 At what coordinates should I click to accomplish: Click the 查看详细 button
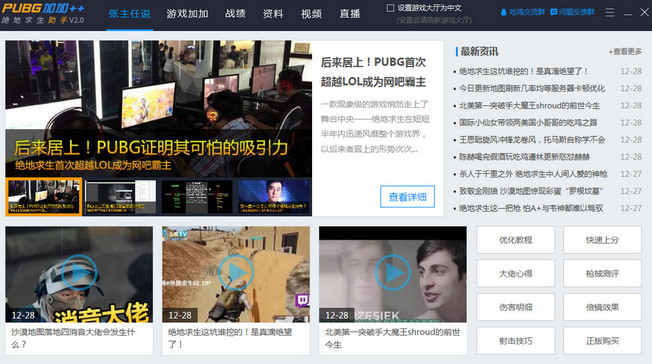pos(408,197)
